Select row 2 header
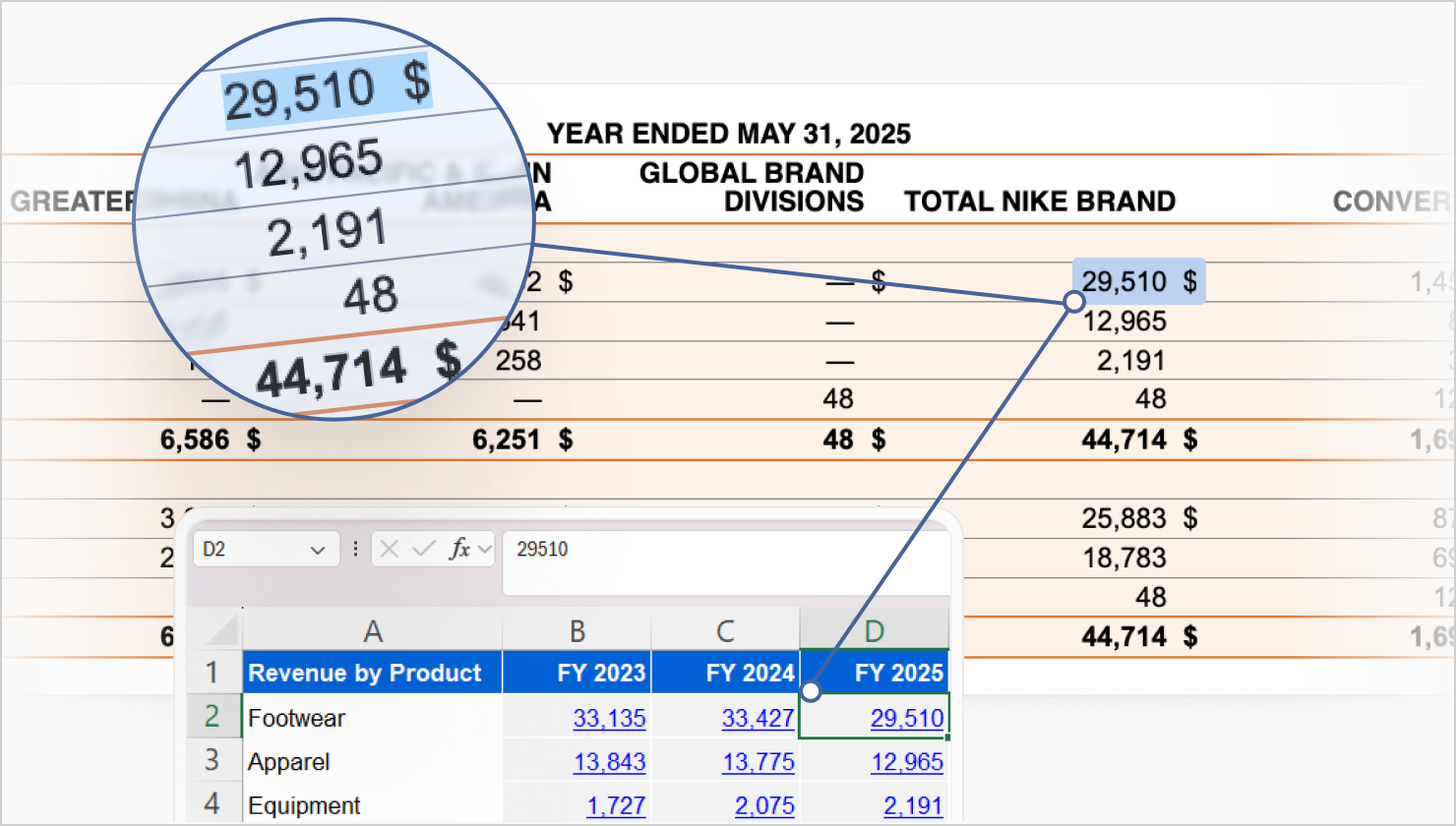 pyautogui.click(x=212, y=716)
